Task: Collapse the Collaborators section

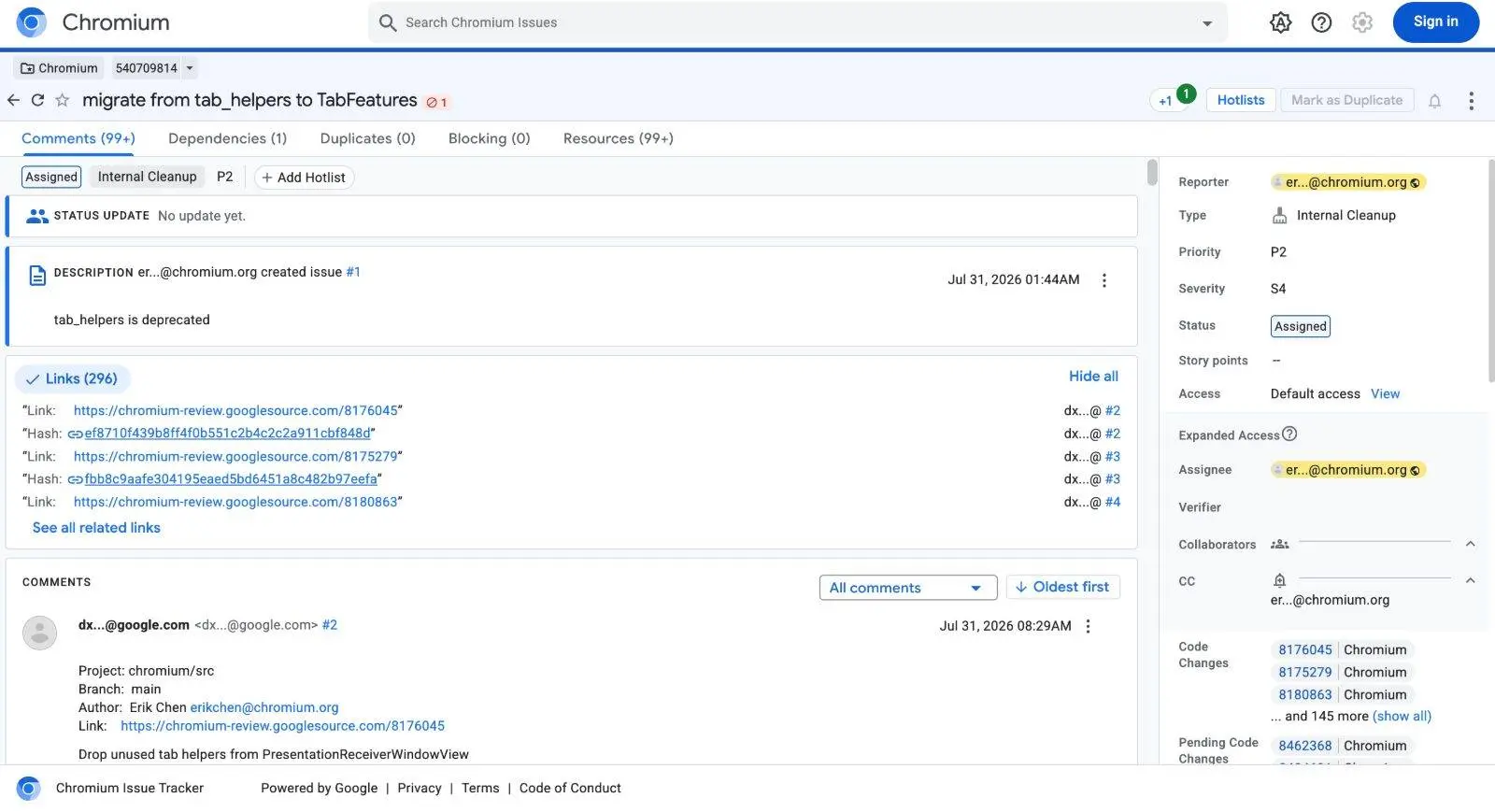Action: click(x=1470, y=544)
